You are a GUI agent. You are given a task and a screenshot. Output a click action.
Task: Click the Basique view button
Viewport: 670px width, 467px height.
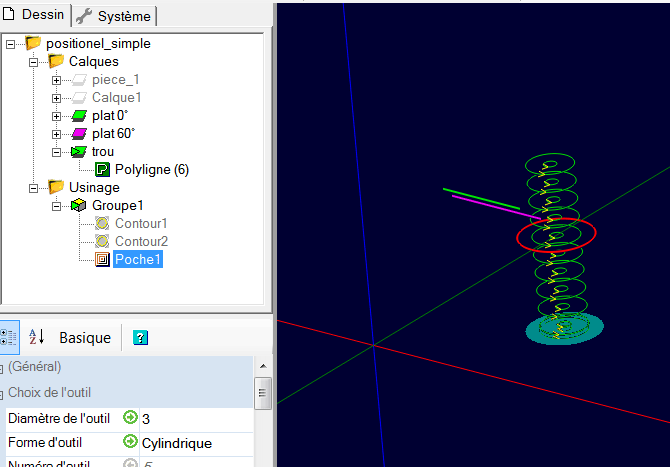pos(85,338)
